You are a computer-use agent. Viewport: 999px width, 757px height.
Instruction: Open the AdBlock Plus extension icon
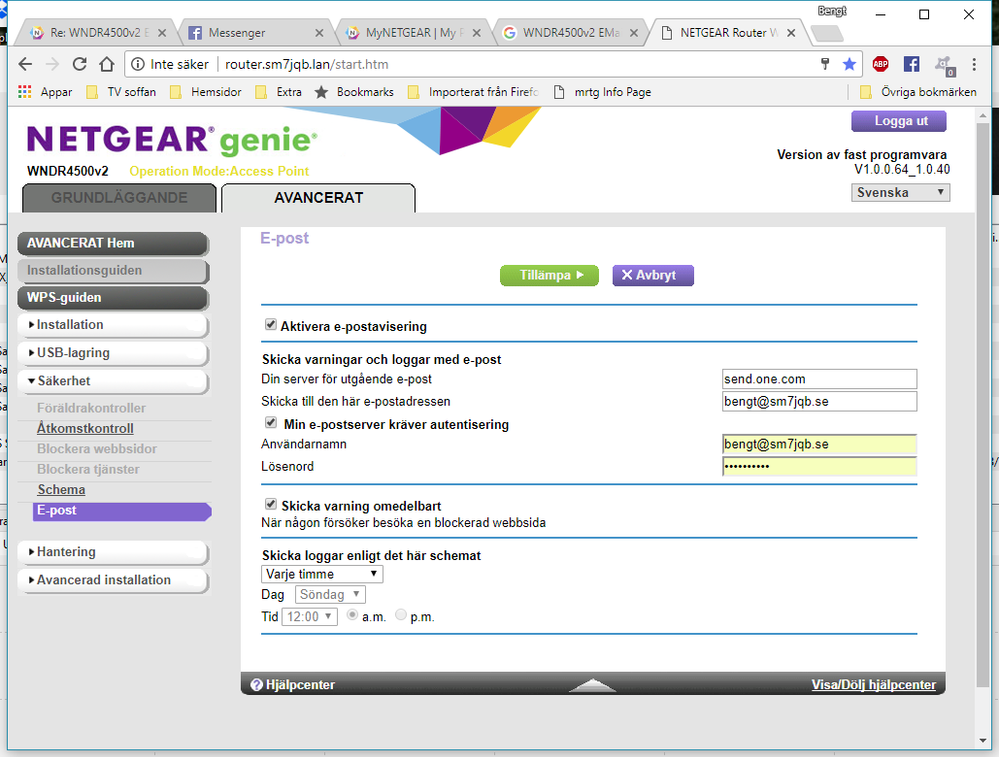pyautogui.click(x=880, y=64)
